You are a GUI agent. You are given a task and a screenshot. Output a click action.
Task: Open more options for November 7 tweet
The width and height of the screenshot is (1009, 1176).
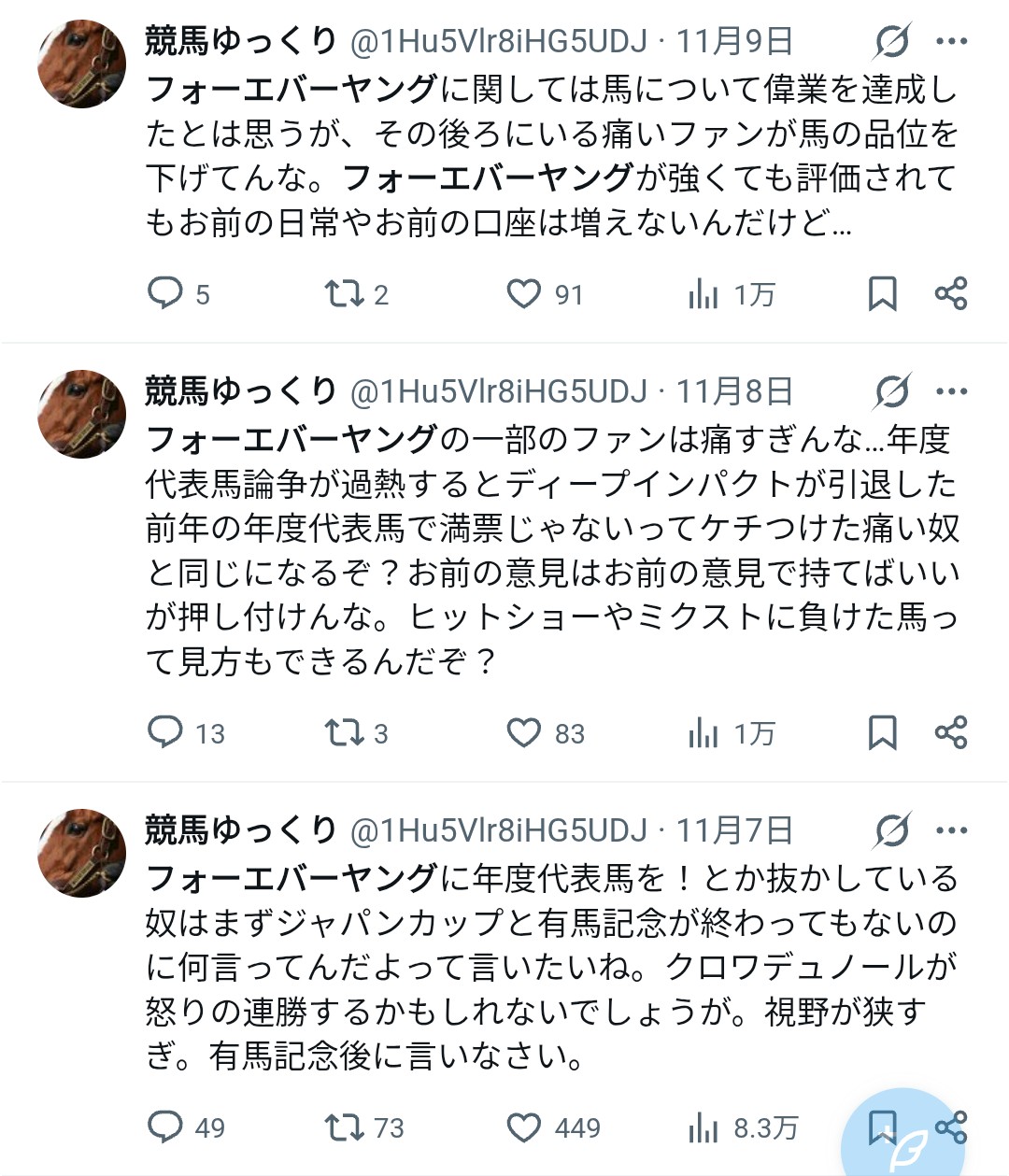951,830
